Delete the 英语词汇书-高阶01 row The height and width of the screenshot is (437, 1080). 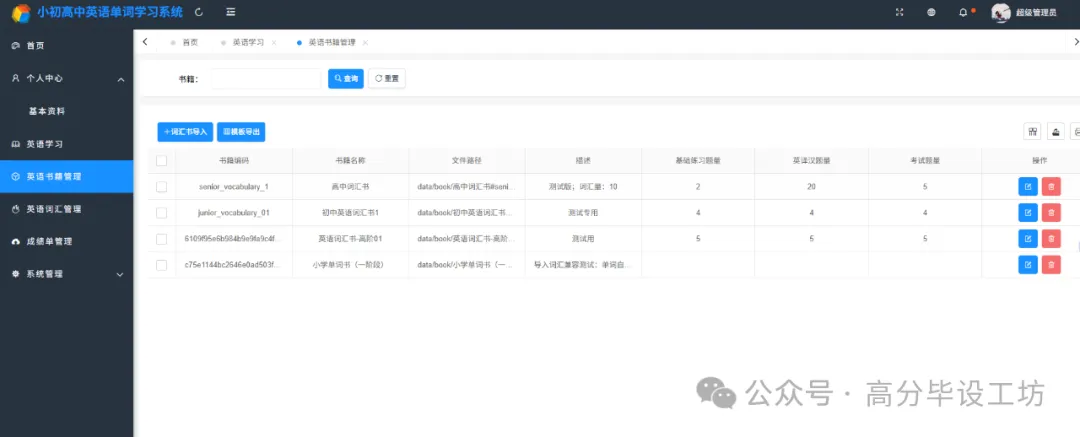point(1050,238)
